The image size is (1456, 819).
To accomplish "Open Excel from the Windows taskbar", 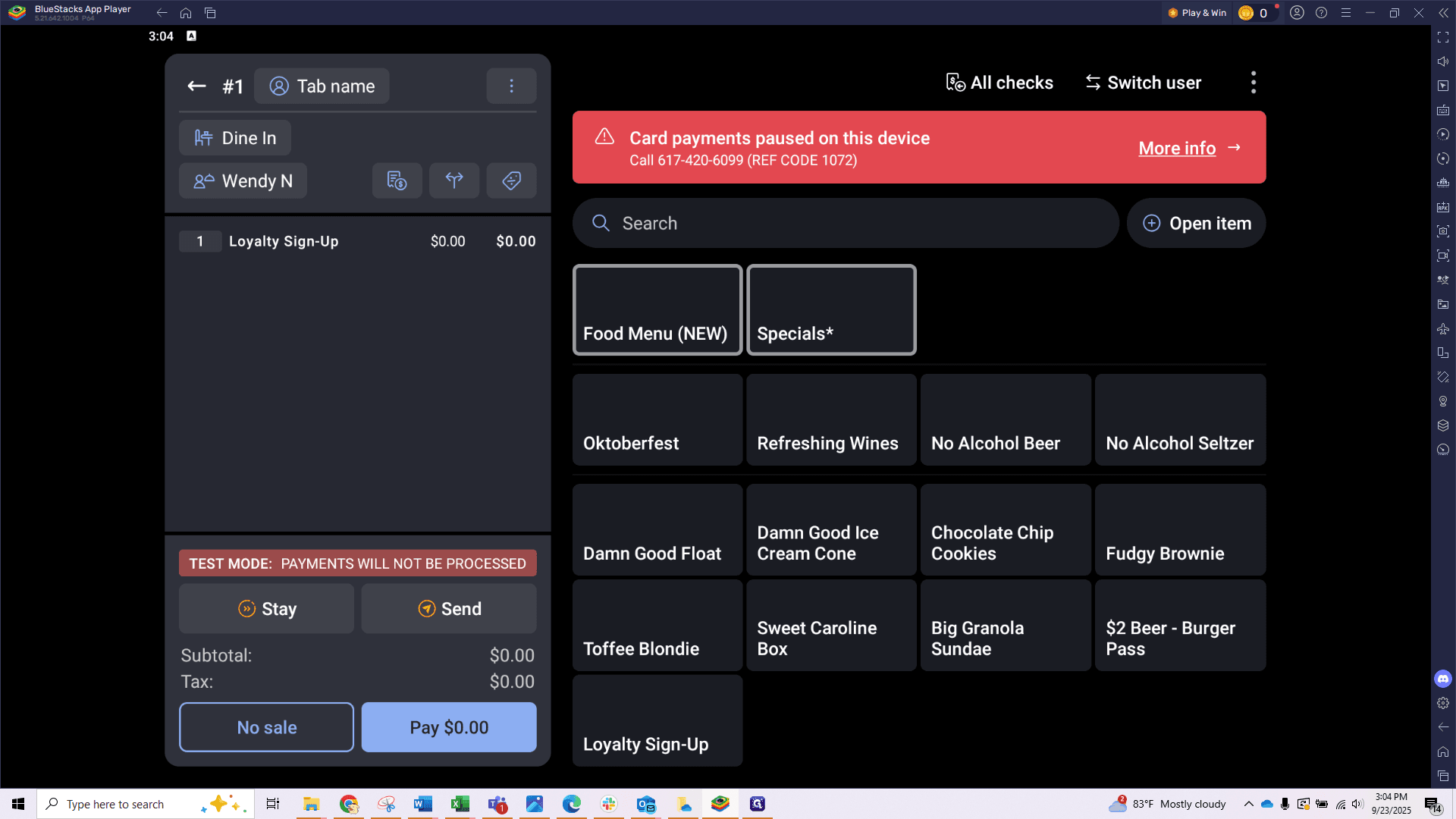I will [460, 804].
